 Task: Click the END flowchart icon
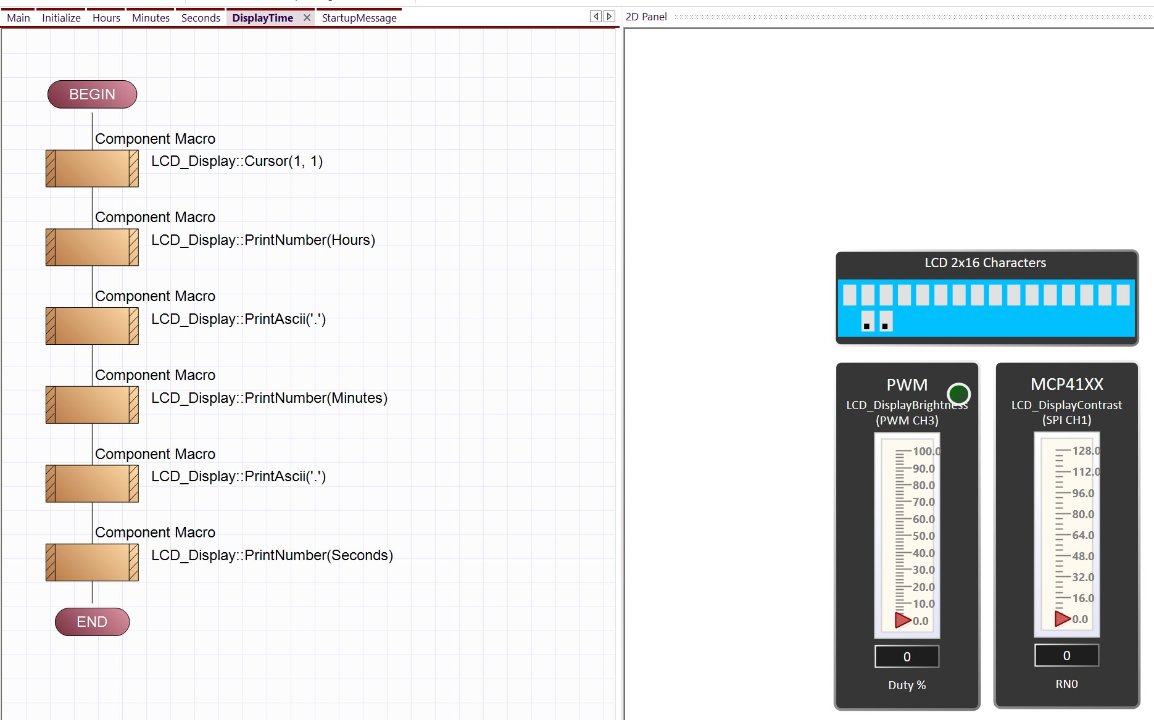(92, 621)
